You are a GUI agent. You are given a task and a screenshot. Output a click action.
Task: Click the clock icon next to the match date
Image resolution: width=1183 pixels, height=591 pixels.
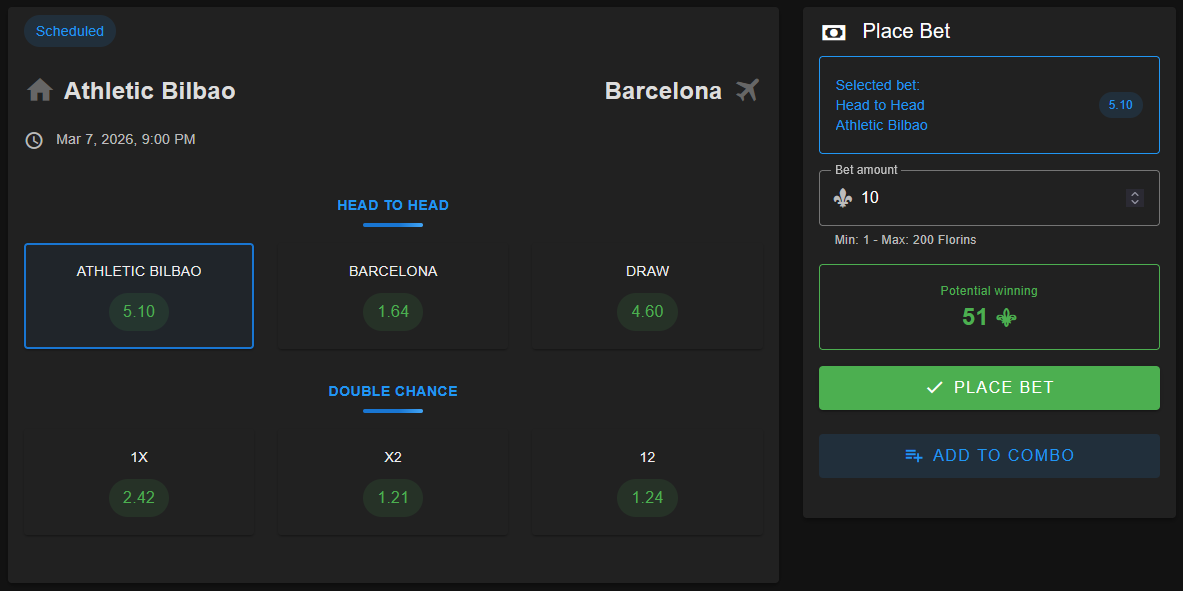point(33,139)
